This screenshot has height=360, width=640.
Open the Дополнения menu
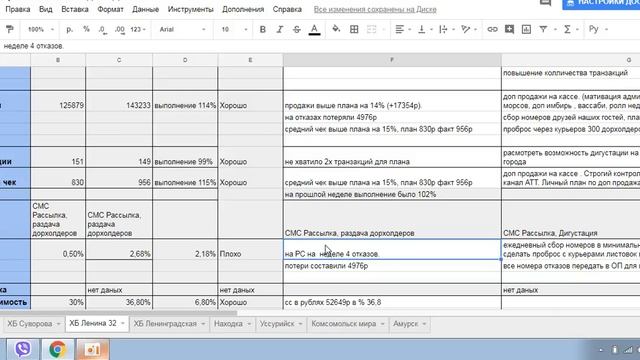click(x=243, y=9)
